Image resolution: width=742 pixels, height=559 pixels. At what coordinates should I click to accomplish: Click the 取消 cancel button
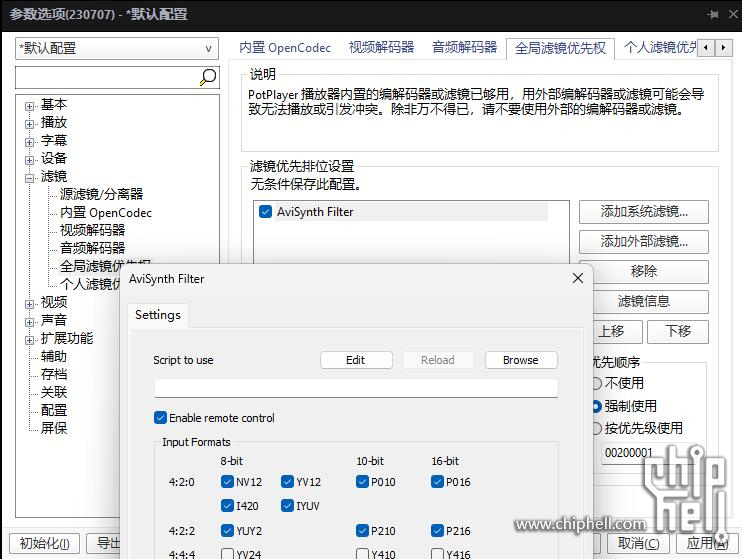click(638, 543)
